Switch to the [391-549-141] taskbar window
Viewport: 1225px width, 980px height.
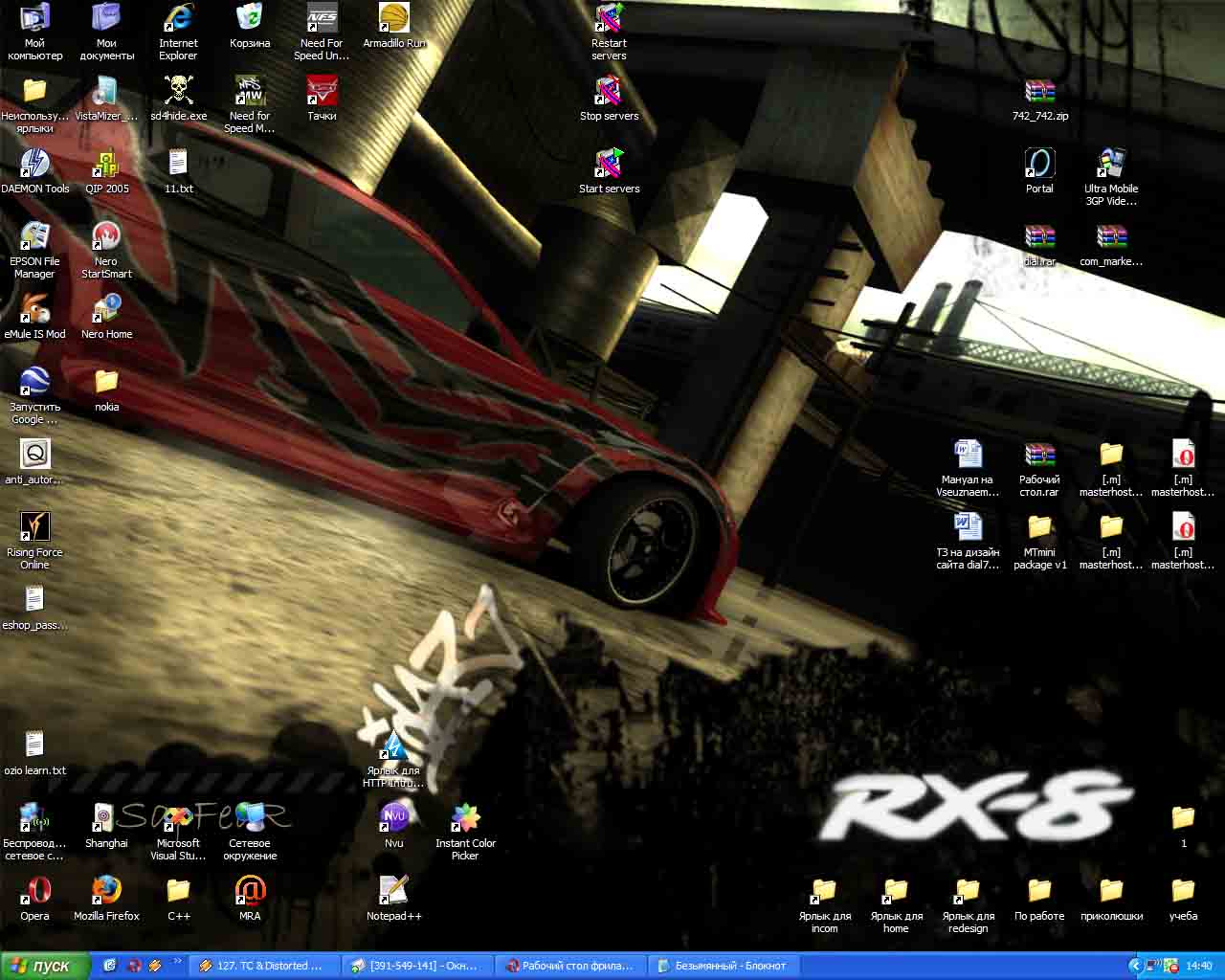click(417, 966)
